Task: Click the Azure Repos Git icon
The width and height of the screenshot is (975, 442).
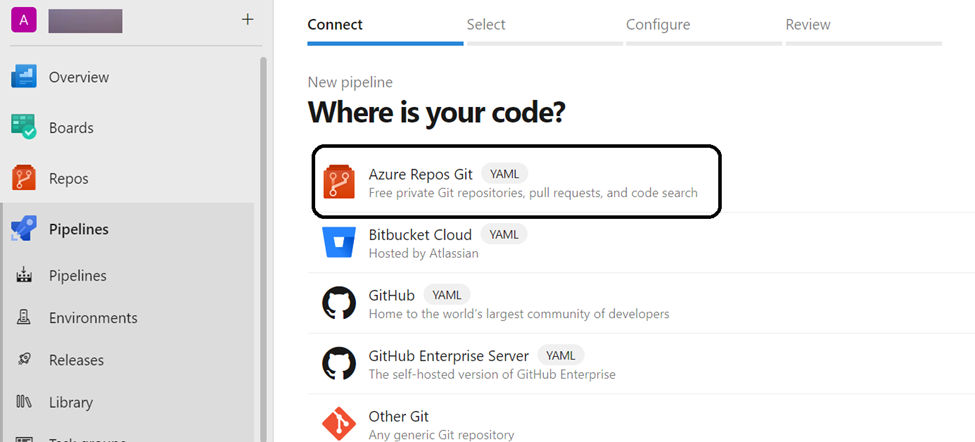Action: [x=339, y=182]
